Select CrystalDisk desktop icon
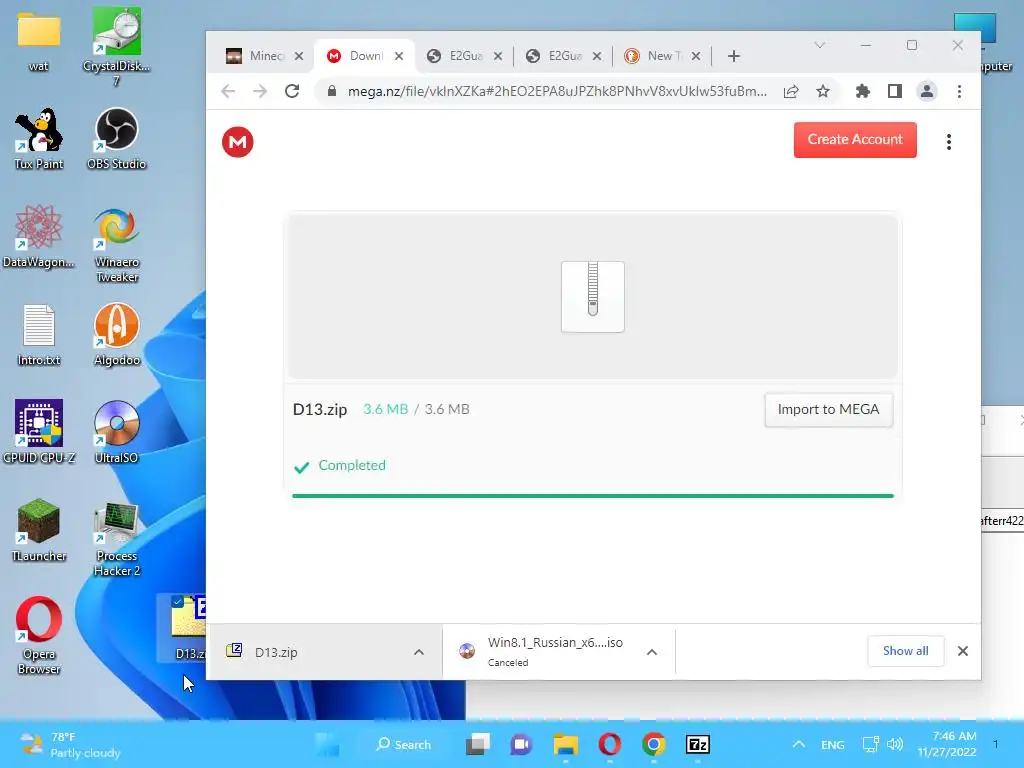Viewport: 1024px width, 768px height. tap(116, 47)
